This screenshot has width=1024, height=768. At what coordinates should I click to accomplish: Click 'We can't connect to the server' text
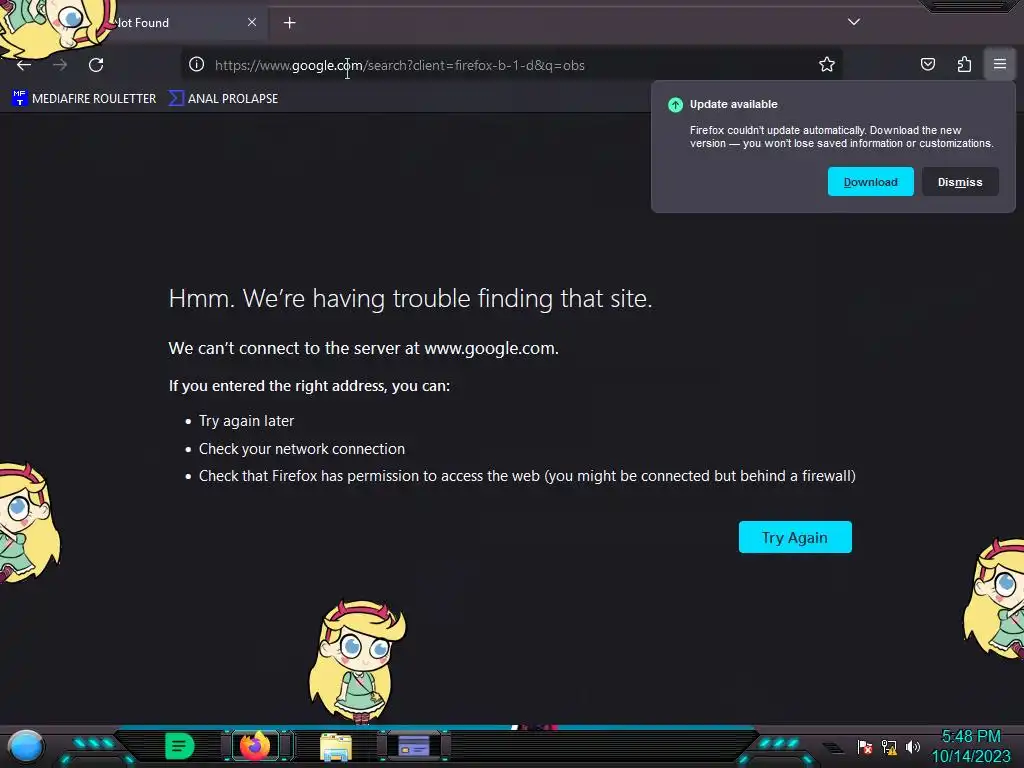coord(363,348)
